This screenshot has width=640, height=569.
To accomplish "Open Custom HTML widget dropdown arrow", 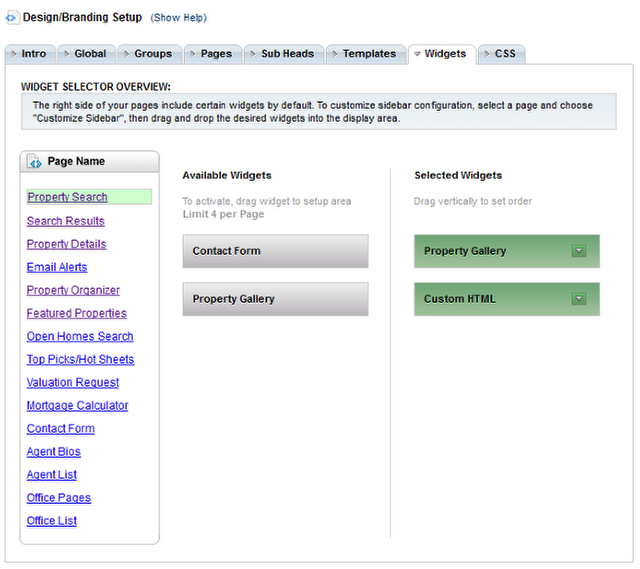I will click(579, 299).
